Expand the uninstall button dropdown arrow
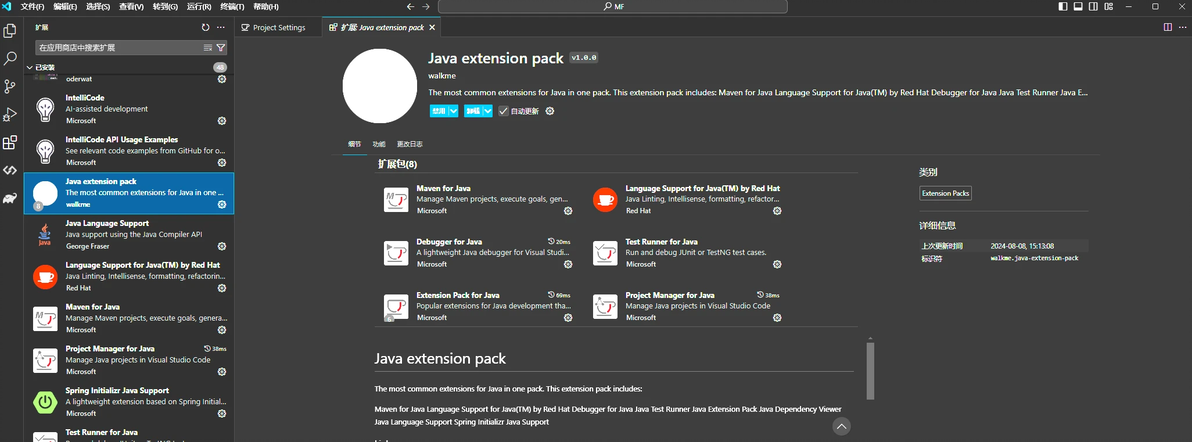 click(487, 111)
